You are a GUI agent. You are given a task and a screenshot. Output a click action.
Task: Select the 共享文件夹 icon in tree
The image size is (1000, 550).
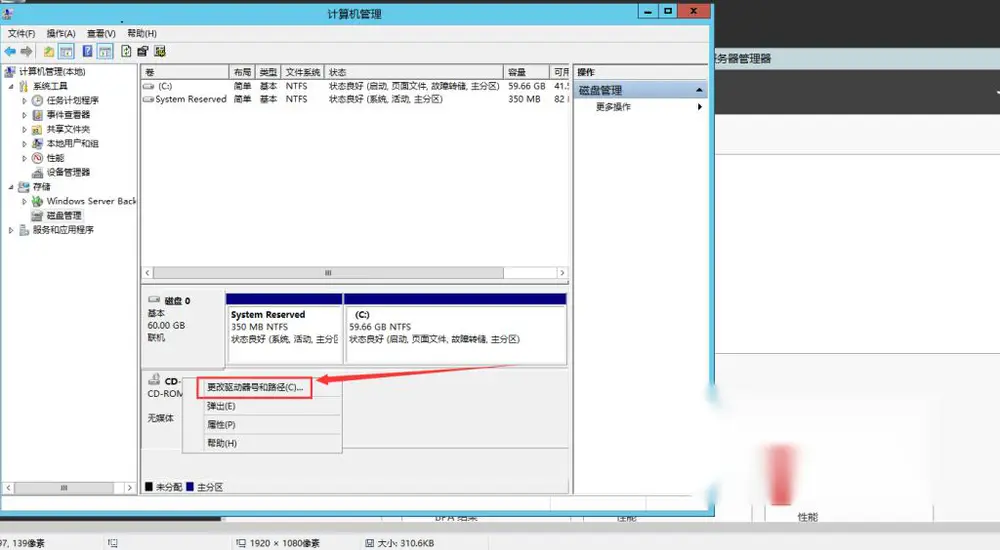pyautogui.click(x=38, y=129)
